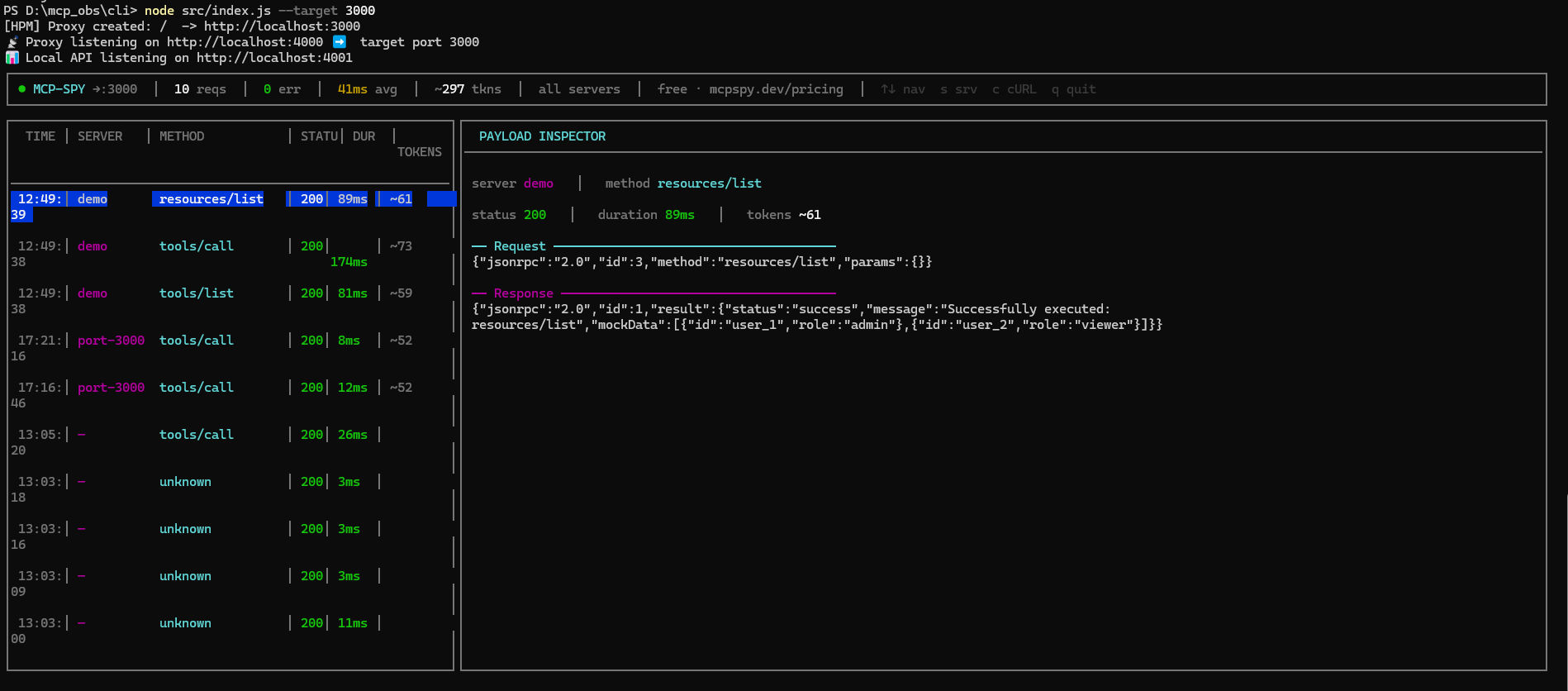Click the c cURL shortcut hint

click(x=1014, y=89)
